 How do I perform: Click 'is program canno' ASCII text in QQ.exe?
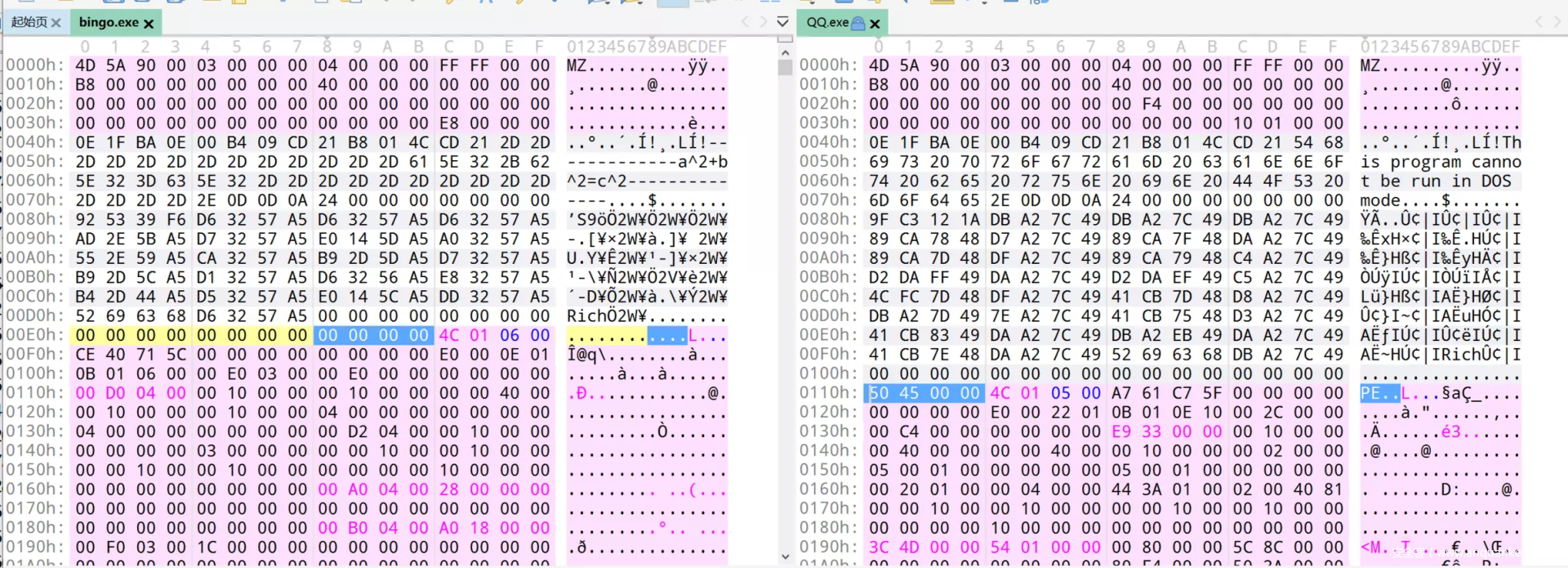click(1441, 162)
